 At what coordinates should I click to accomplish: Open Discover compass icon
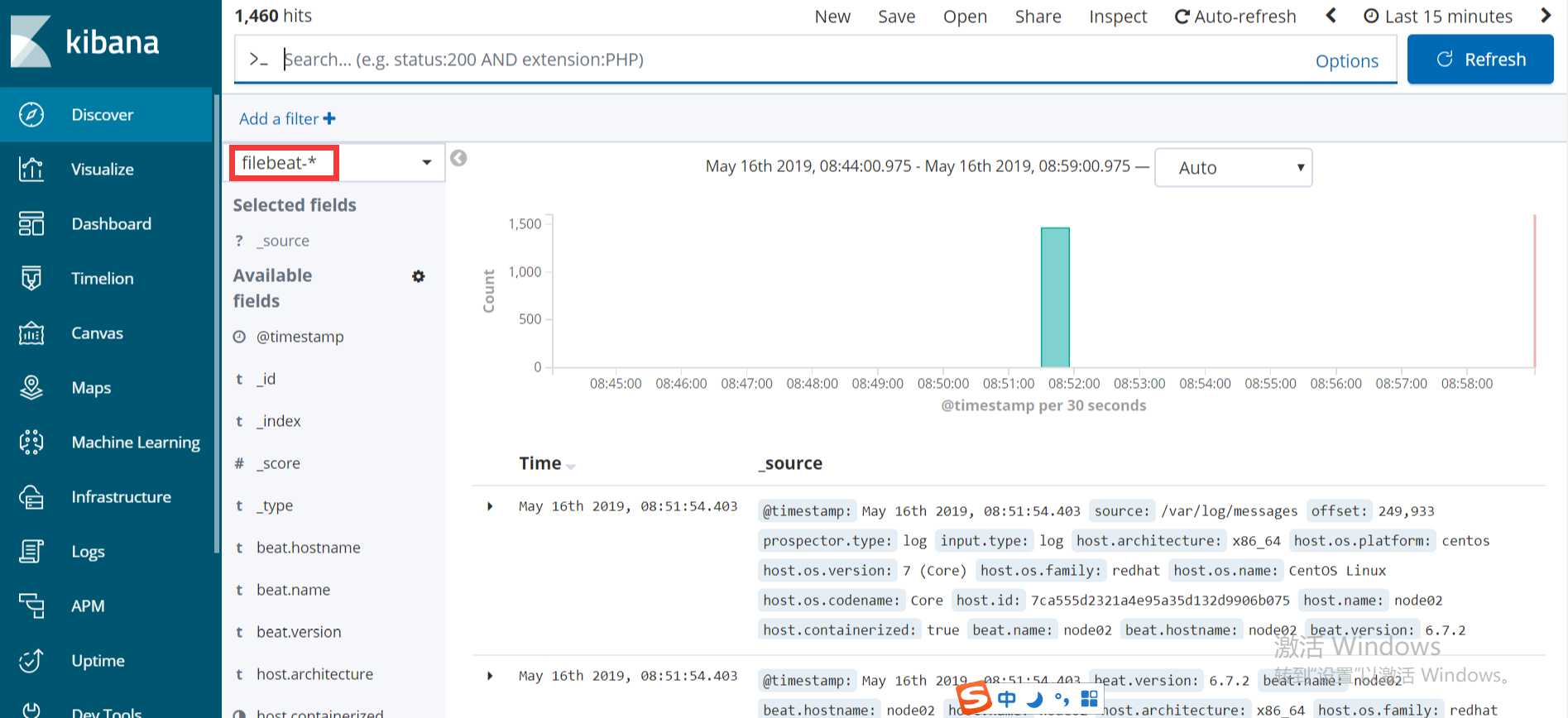[x=31, y=114]
